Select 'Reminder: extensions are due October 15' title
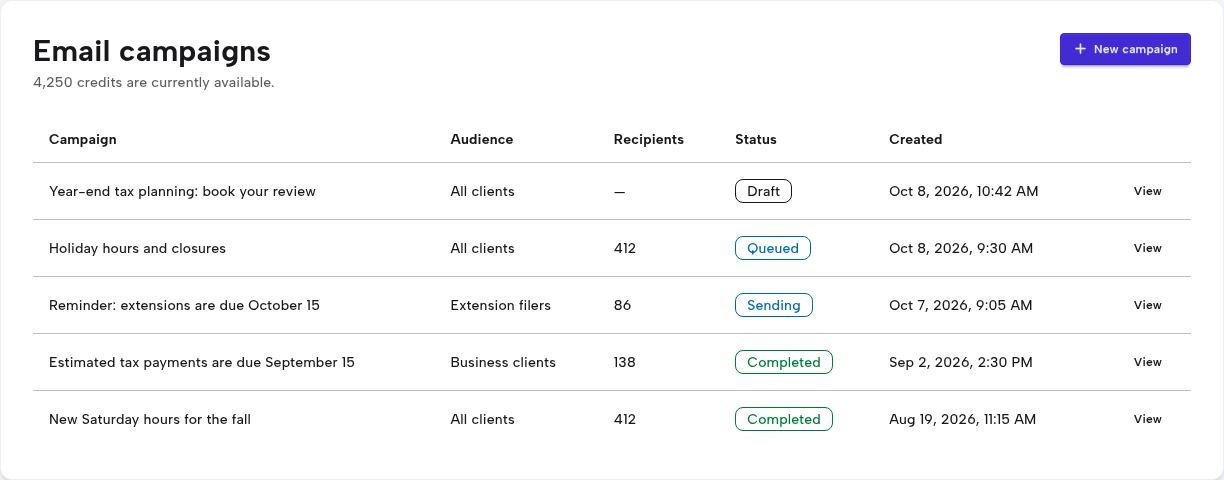This screenshot has width=1224, height=480. 184,305
